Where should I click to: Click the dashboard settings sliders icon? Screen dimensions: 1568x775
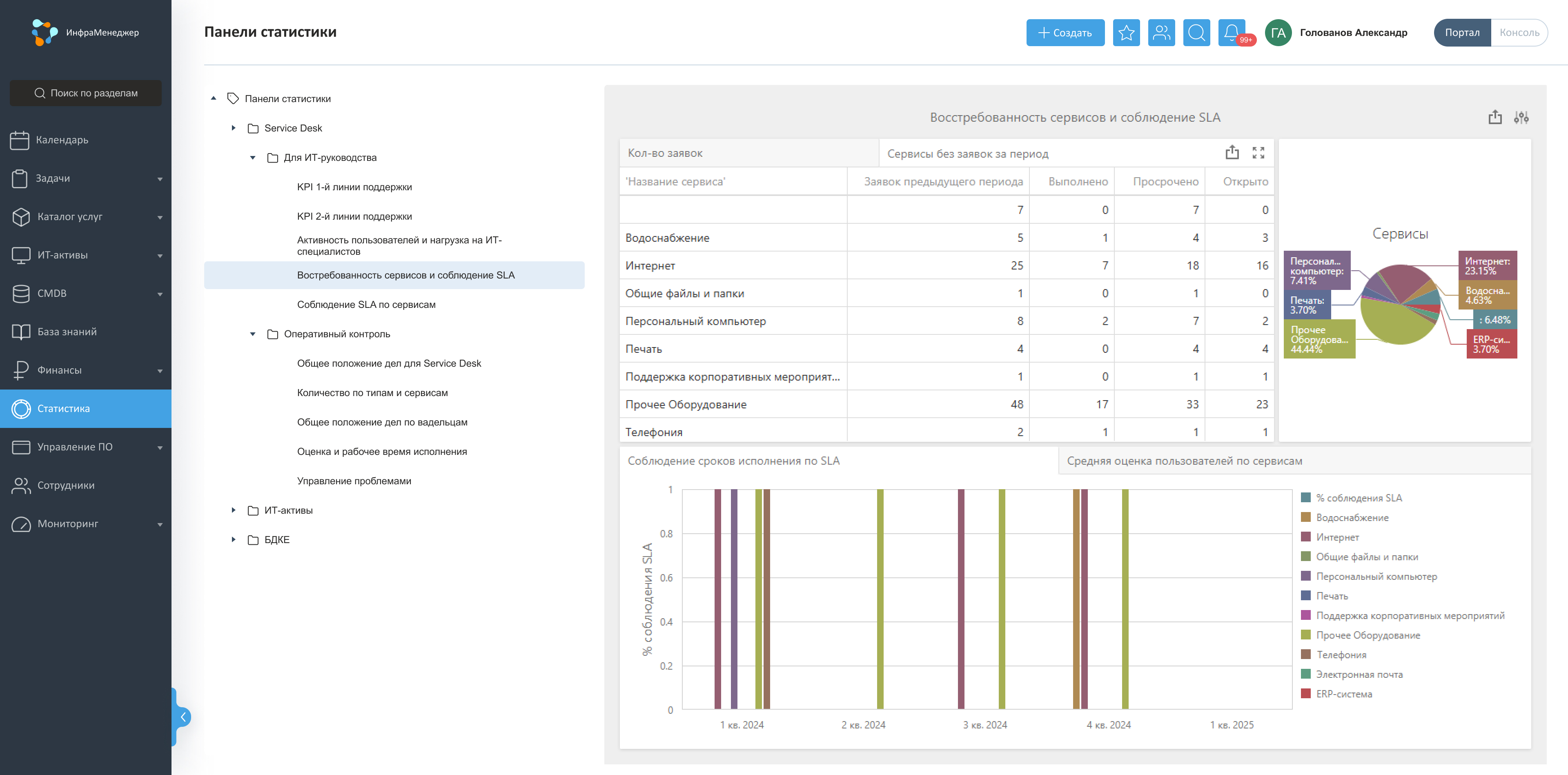click(x=1521, y=118)
